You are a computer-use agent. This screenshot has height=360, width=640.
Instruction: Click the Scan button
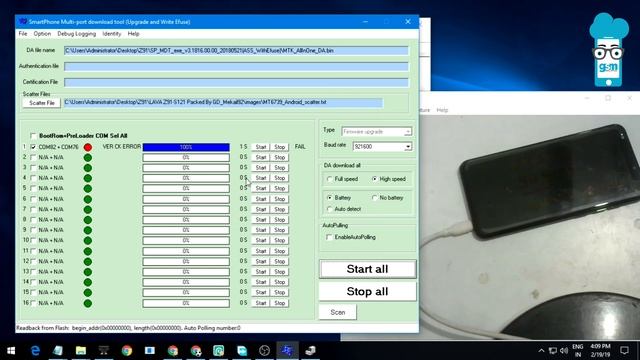pos(338,312)
